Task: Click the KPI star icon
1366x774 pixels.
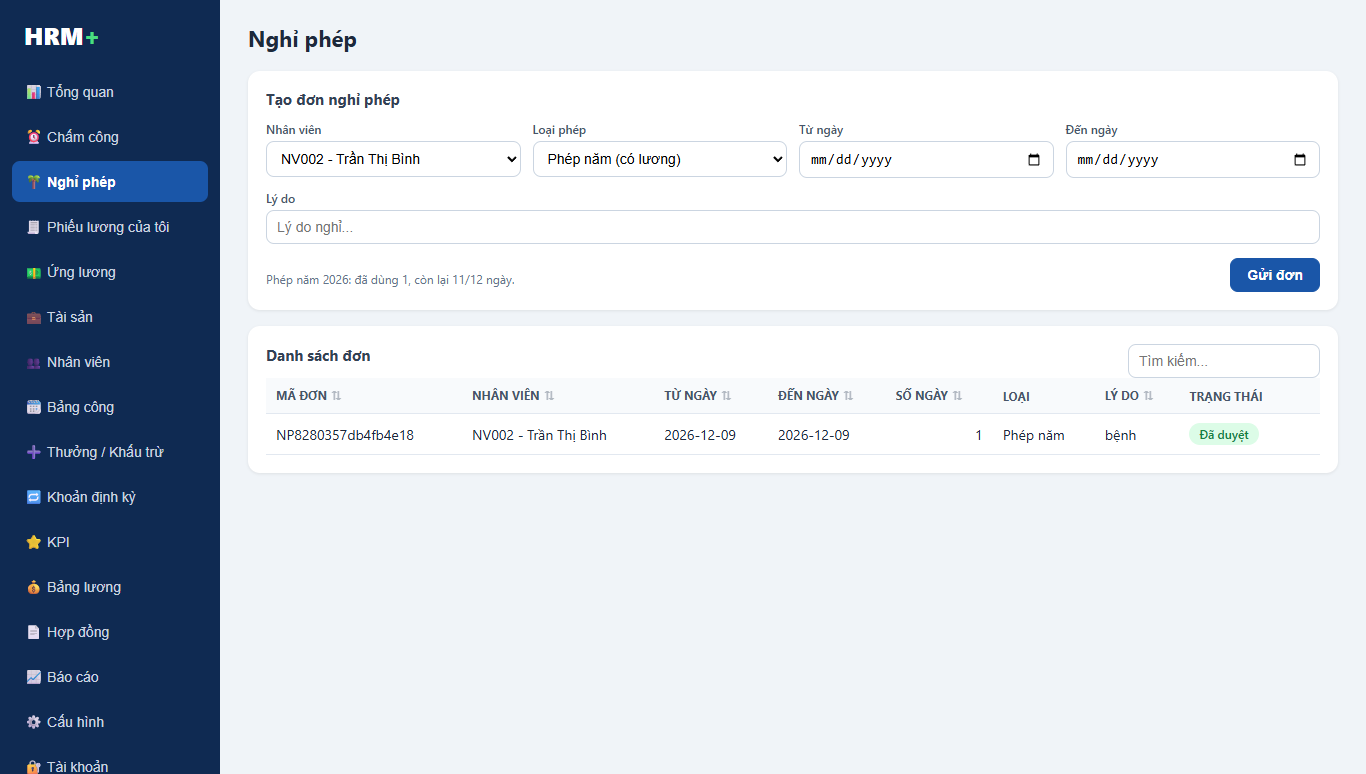Action: [x=34, y=542]
